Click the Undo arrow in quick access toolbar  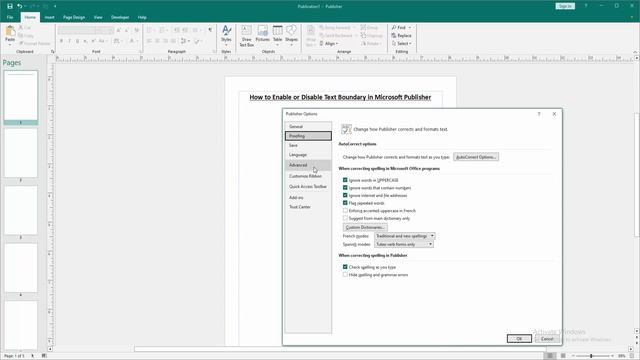coord(20,6)
